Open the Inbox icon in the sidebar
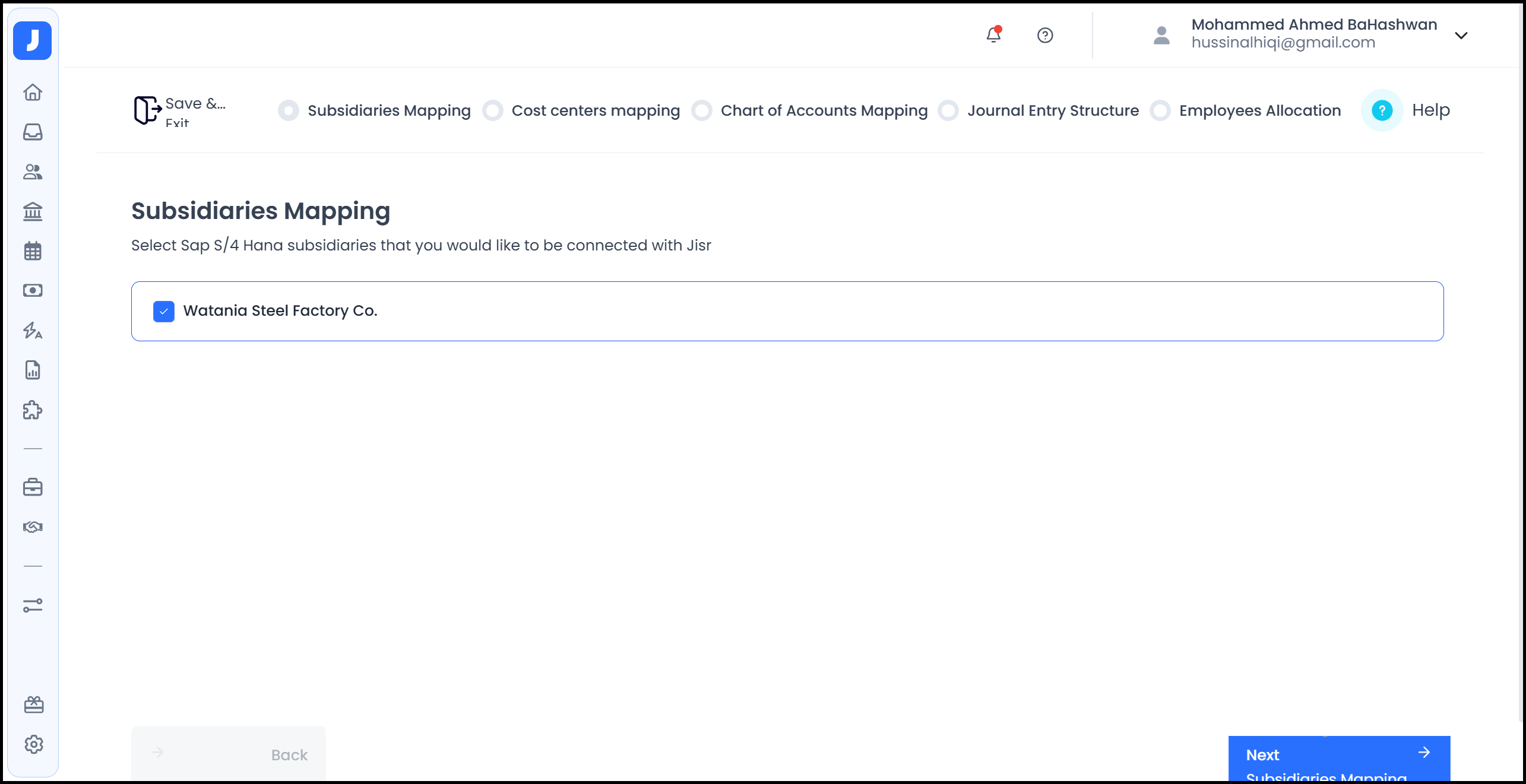 coord(33,132)
